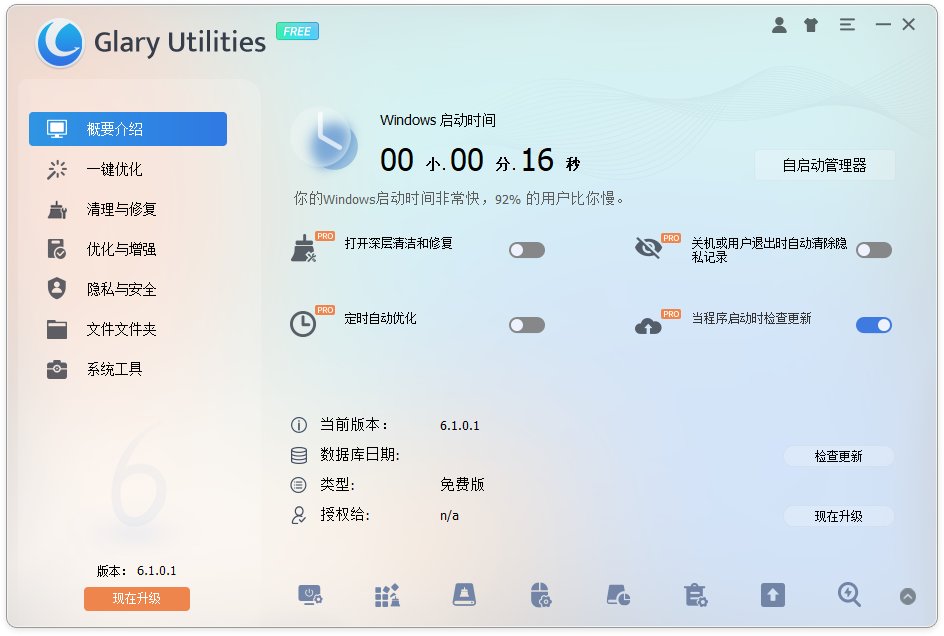Open the grid-and-broom cleanup icon in bottom bar
The image size is (944, 636).
[387, 596]
